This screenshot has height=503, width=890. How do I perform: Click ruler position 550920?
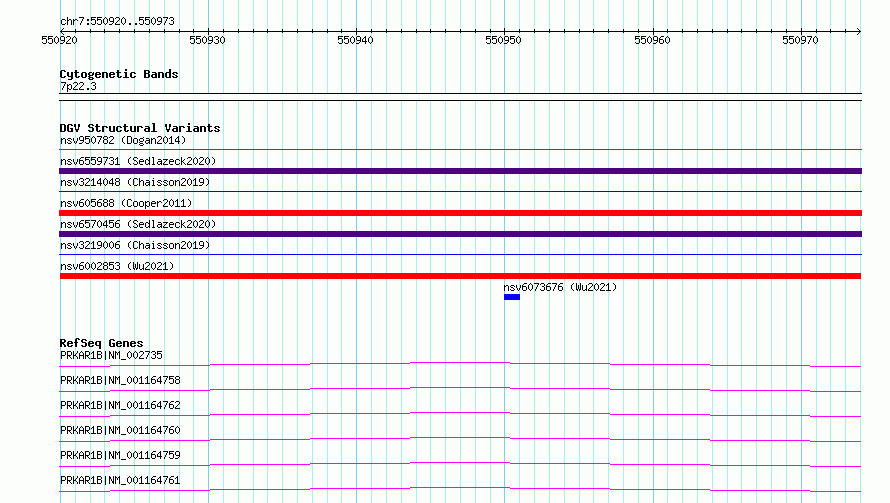click(60, 40)
